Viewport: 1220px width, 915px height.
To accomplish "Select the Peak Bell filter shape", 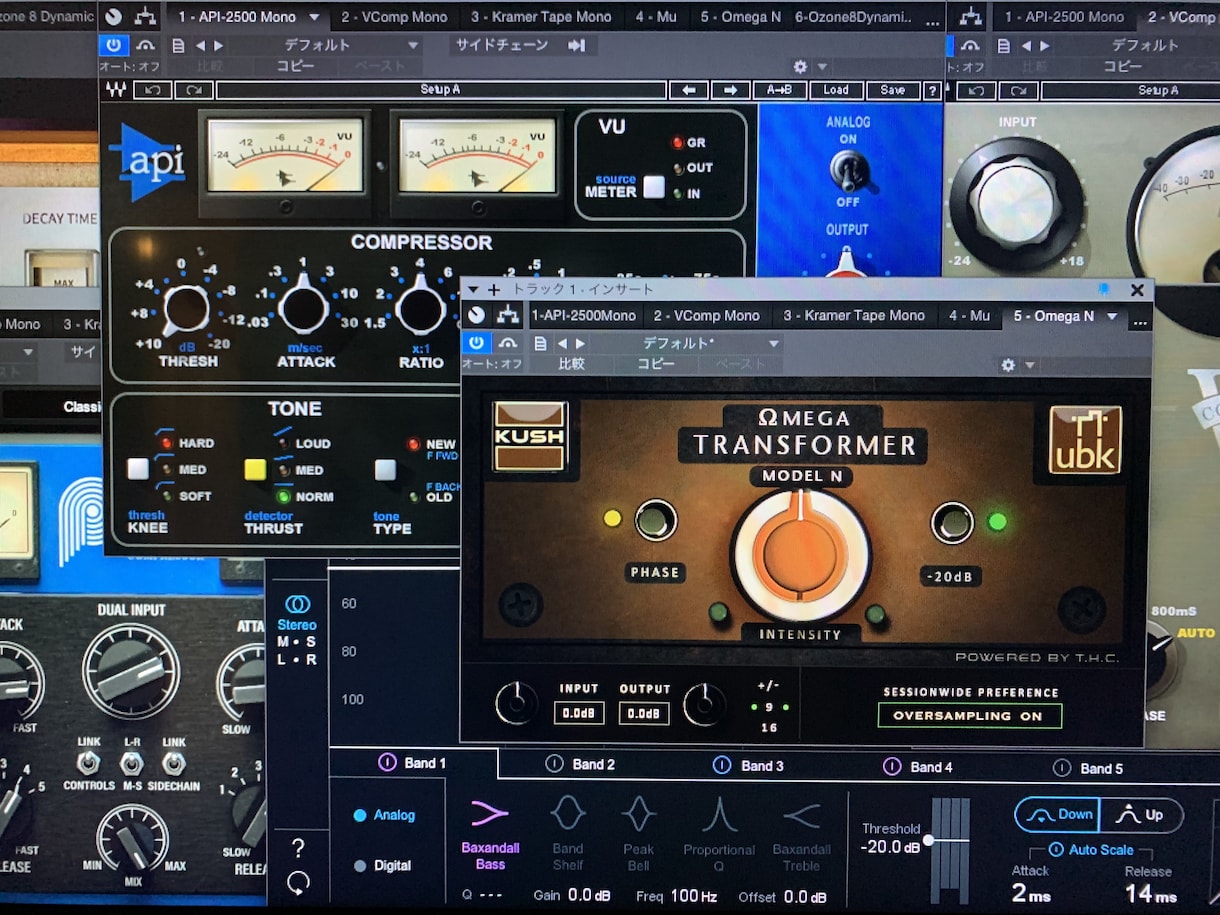I will click(639, 832).
